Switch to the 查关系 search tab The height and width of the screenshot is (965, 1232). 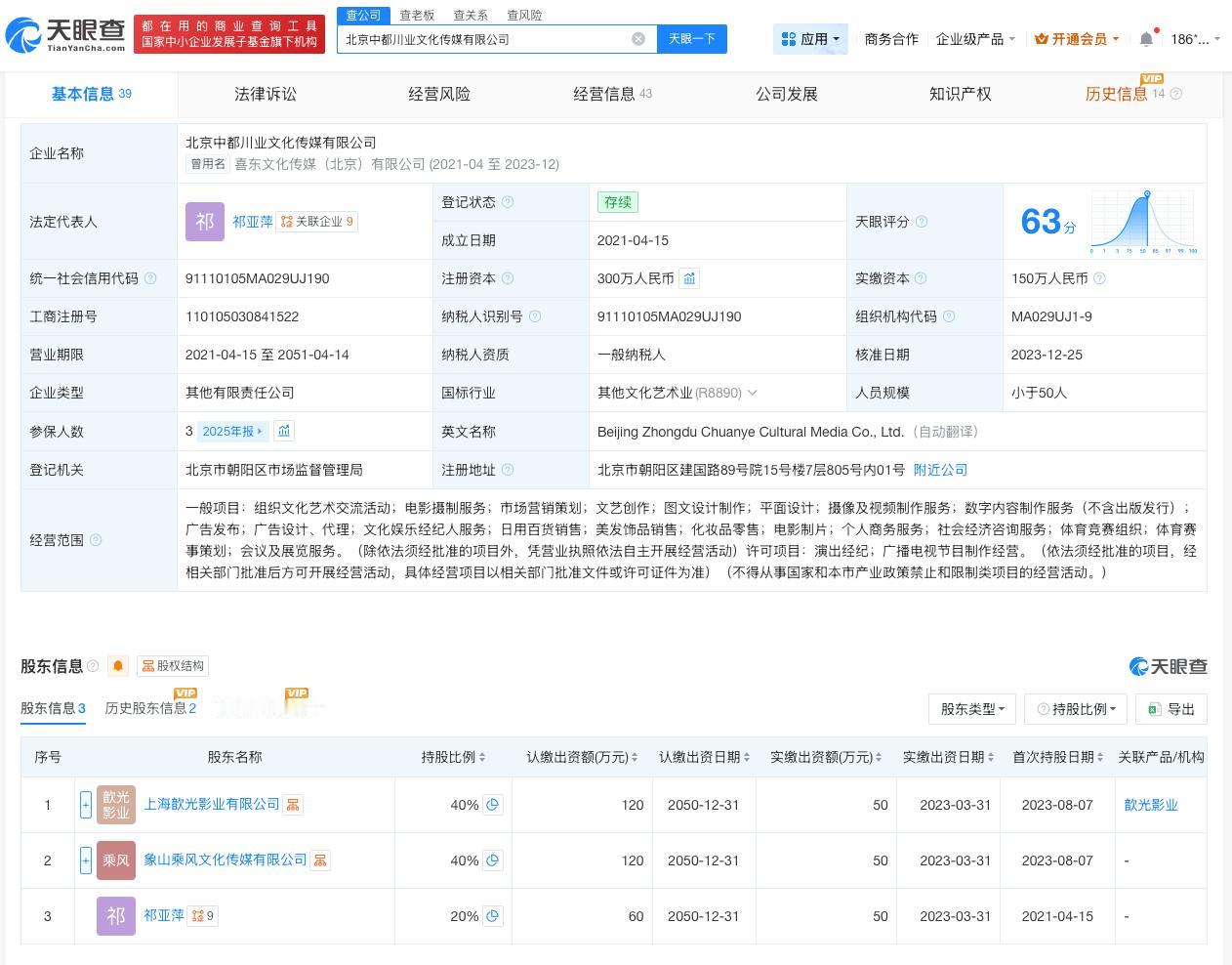pyautogui.click(x=471, y=16)
